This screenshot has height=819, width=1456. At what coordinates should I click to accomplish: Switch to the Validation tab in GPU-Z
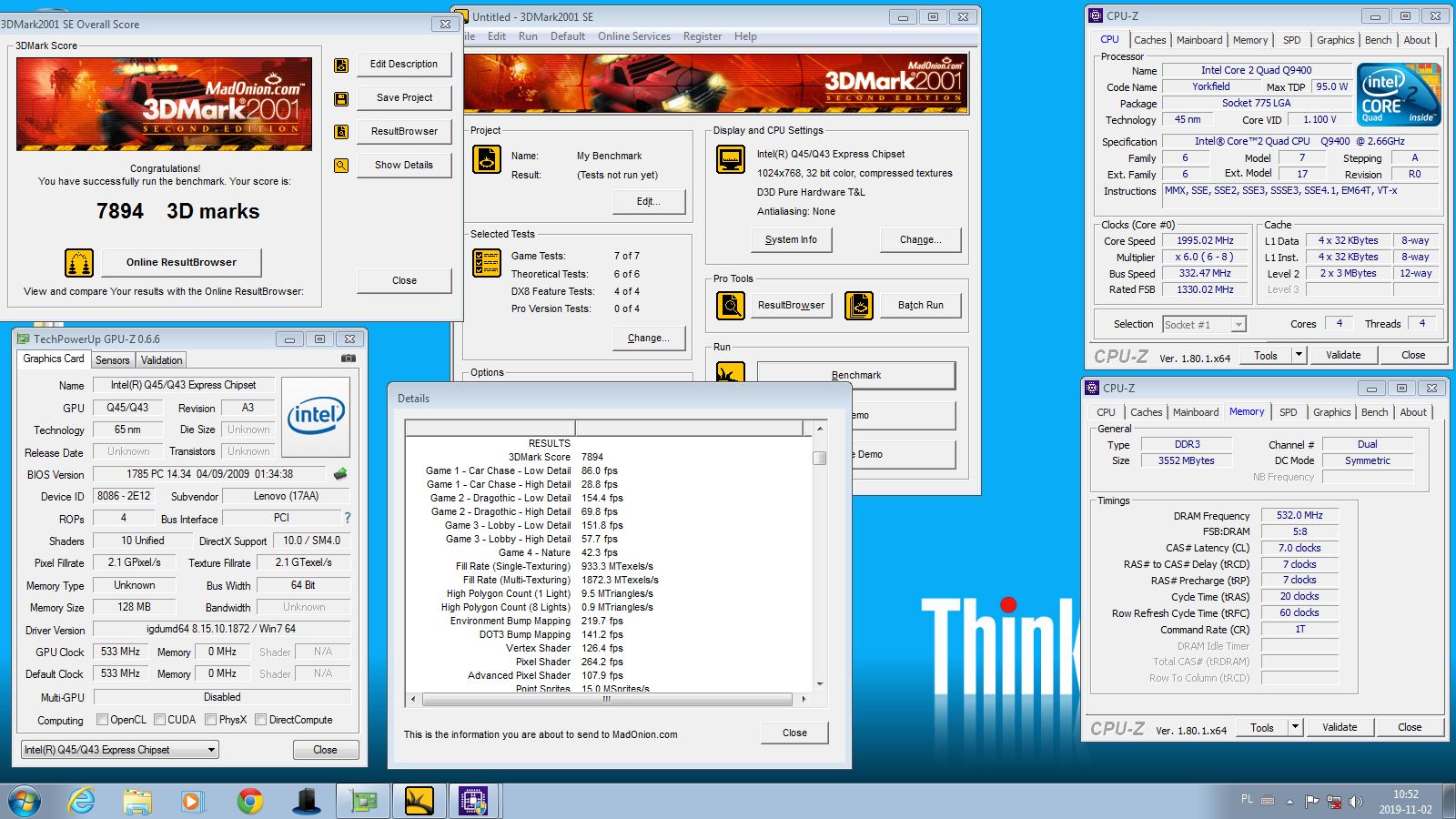[x=162, y=360]
